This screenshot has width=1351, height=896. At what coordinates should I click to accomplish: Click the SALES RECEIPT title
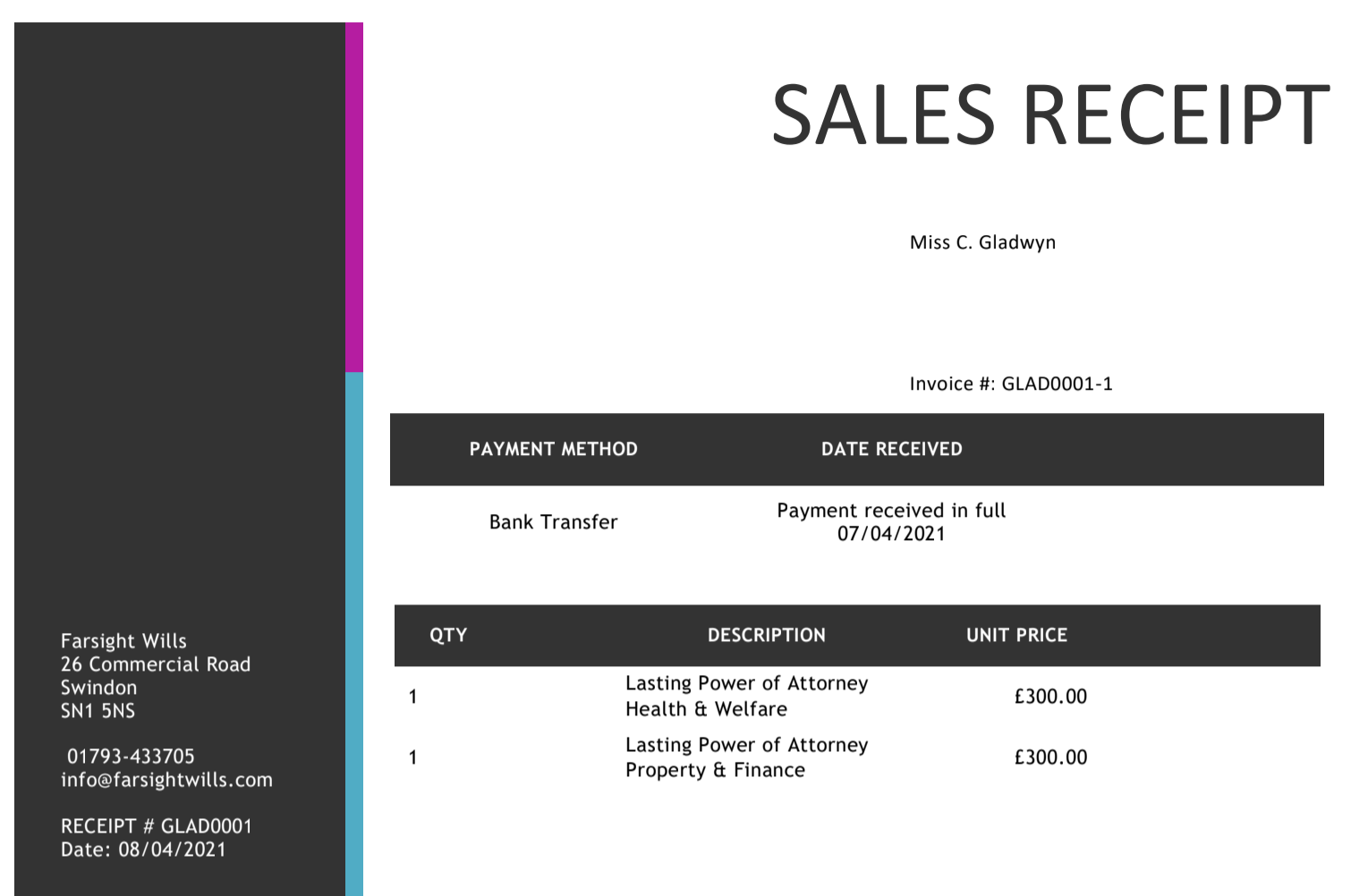click(x=1050, y=114)
